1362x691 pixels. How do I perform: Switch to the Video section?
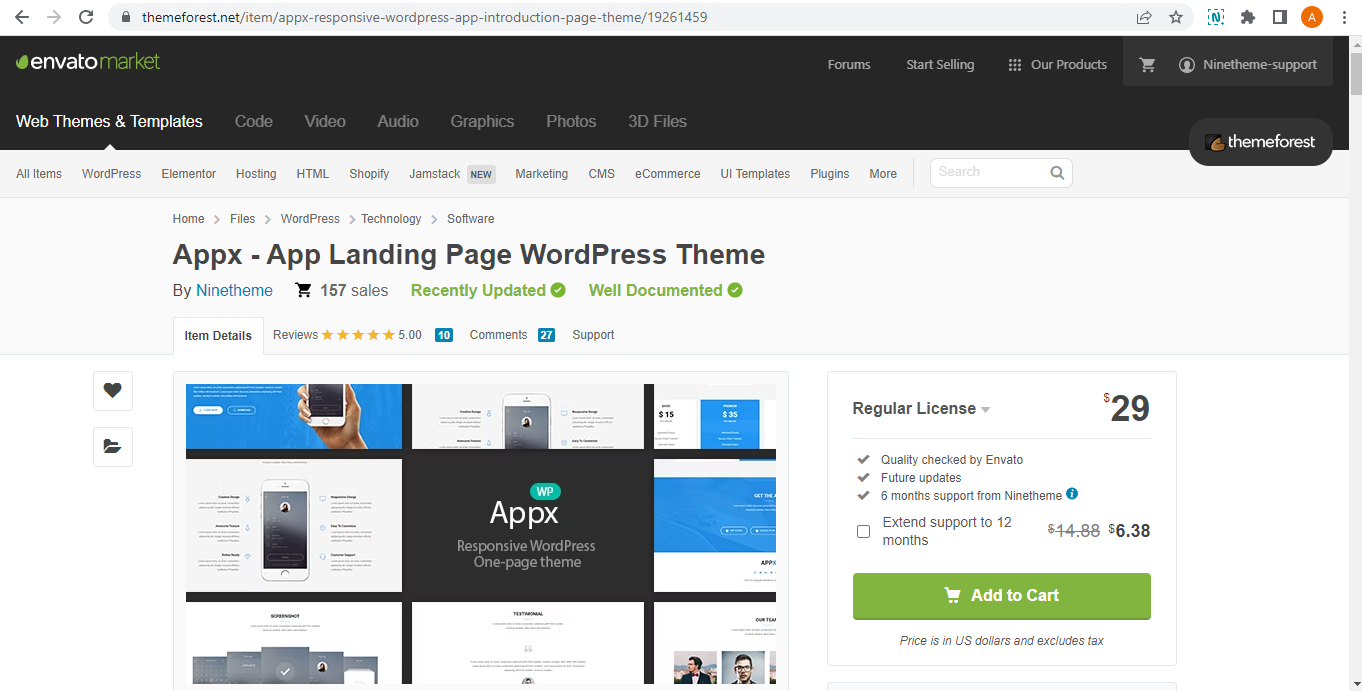pyautogui.click(x=325, y=122)
